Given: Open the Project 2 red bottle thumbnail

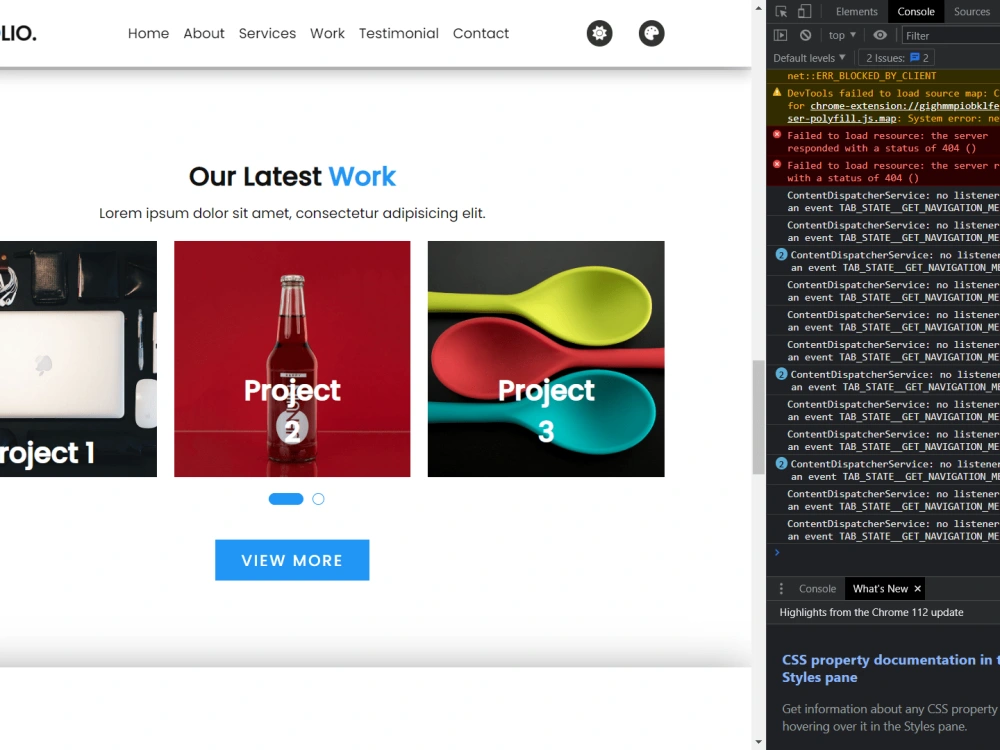Looking at the screenshot, I should pyautogui.click(x=292, y=358).
